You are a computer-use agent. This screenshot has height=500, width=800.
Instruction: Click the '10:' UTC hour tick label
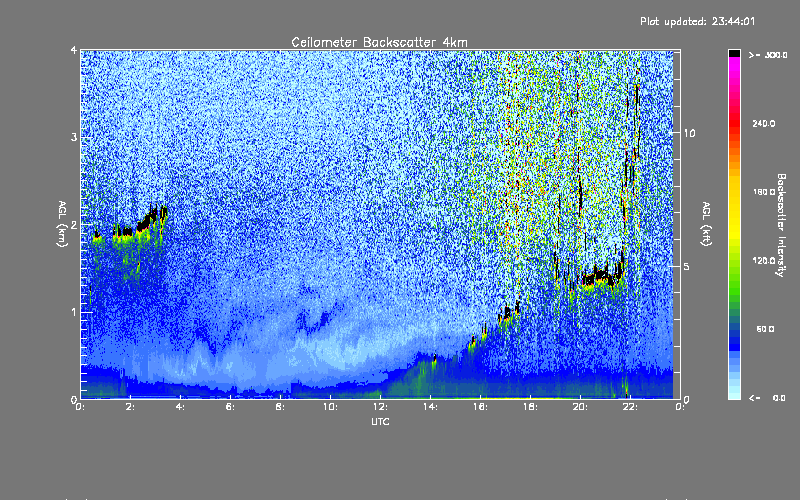(330, 407)
